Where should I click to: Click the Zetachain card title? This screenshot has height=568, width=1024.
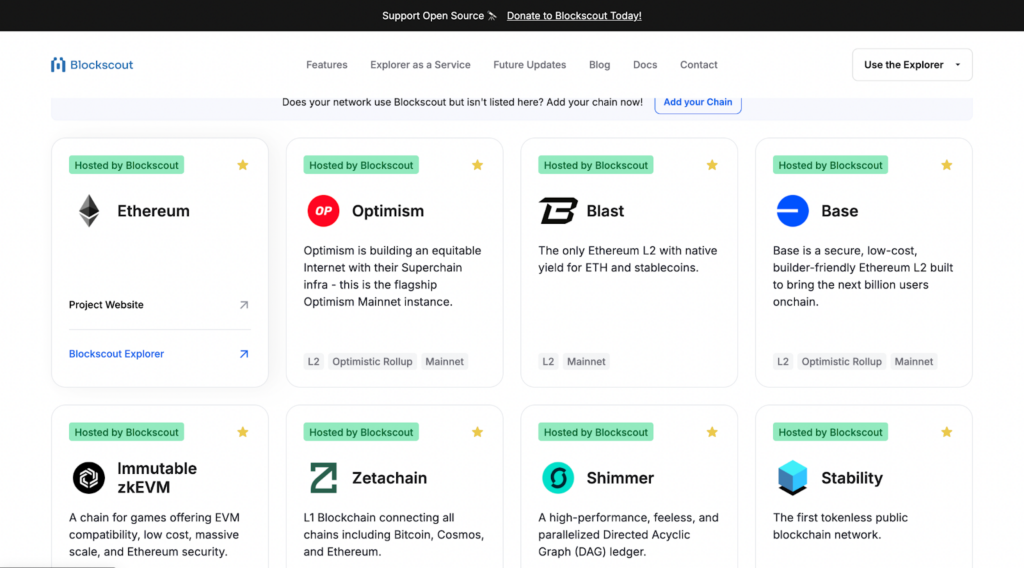coord(389,478)
